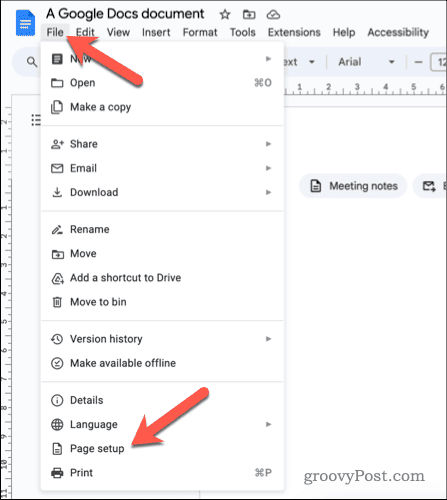Screen dimensions: 447x500
Task: Expand the Share submenu arrow
Action: click(x=268, y=144)
